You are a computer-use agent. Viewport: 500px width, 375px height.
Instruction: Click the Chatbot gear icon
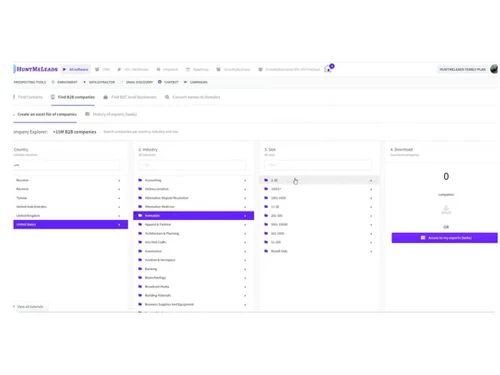coord(160,82)
